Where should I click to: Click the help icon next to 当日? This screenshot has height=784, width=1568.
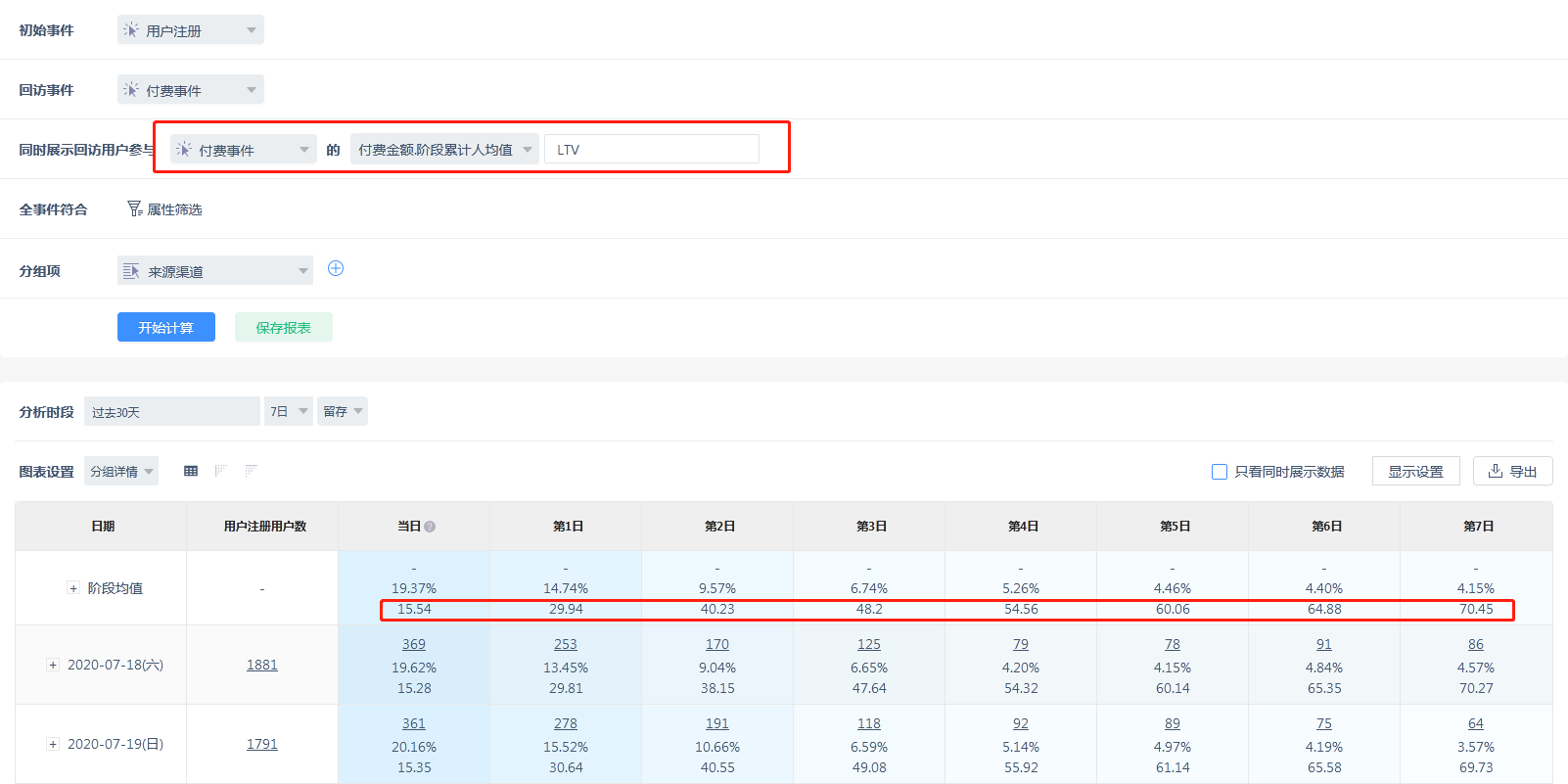[x=430, y=527]
